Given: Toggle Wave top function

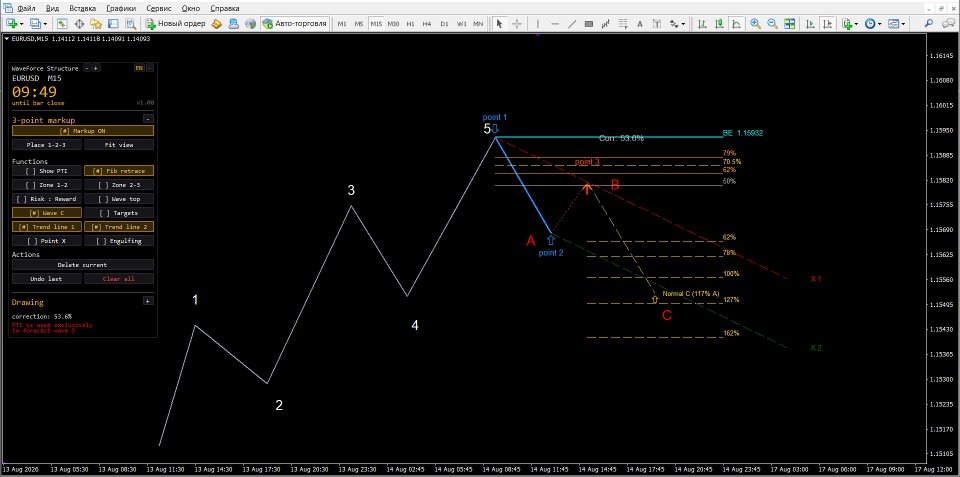Looking at the screenshot, I should point(119,199).
